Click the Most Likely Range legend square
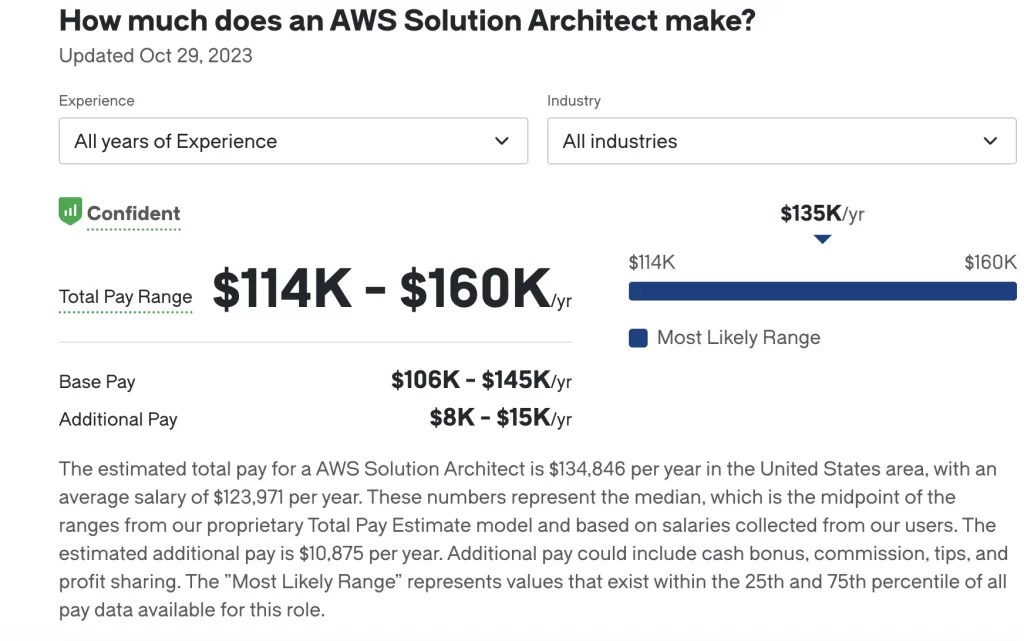This screenshot has height=641, width=1024. point(637,338)
